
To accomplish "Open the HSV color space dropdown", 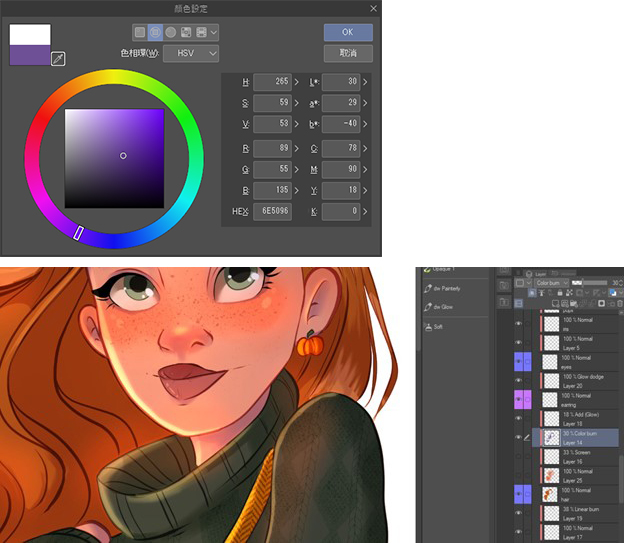I will (191, 53).
